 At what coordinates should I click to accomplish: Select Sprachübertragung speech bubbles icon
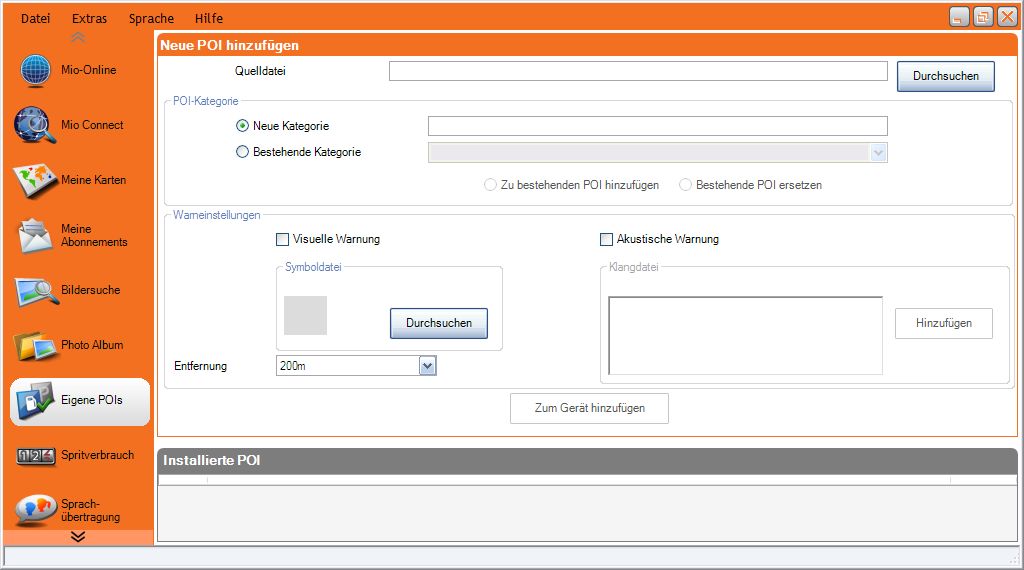(x=35, y=509)
